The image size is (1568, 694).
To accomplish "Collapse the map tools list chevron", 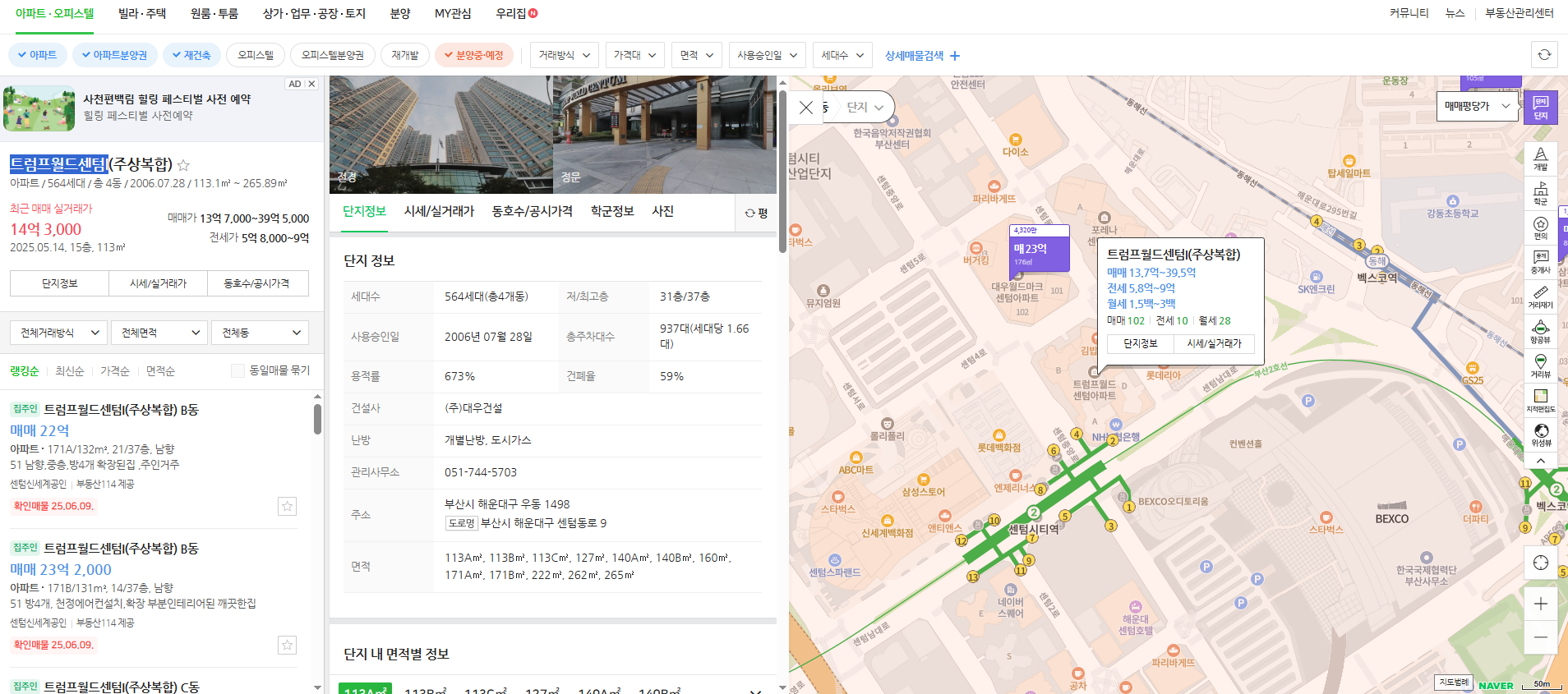I will [x=1540, y=461].
